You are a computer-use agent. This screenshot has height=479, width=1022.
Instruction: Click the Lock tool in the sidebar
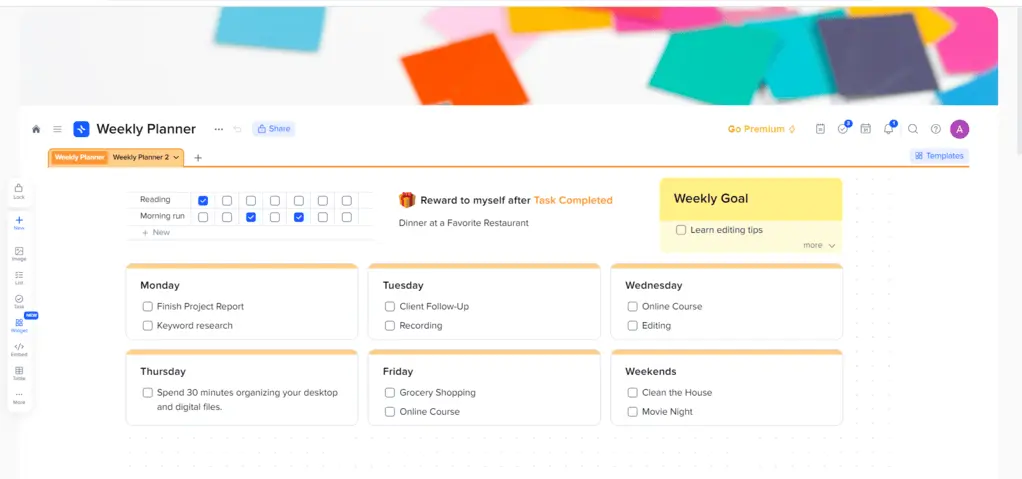19,191
